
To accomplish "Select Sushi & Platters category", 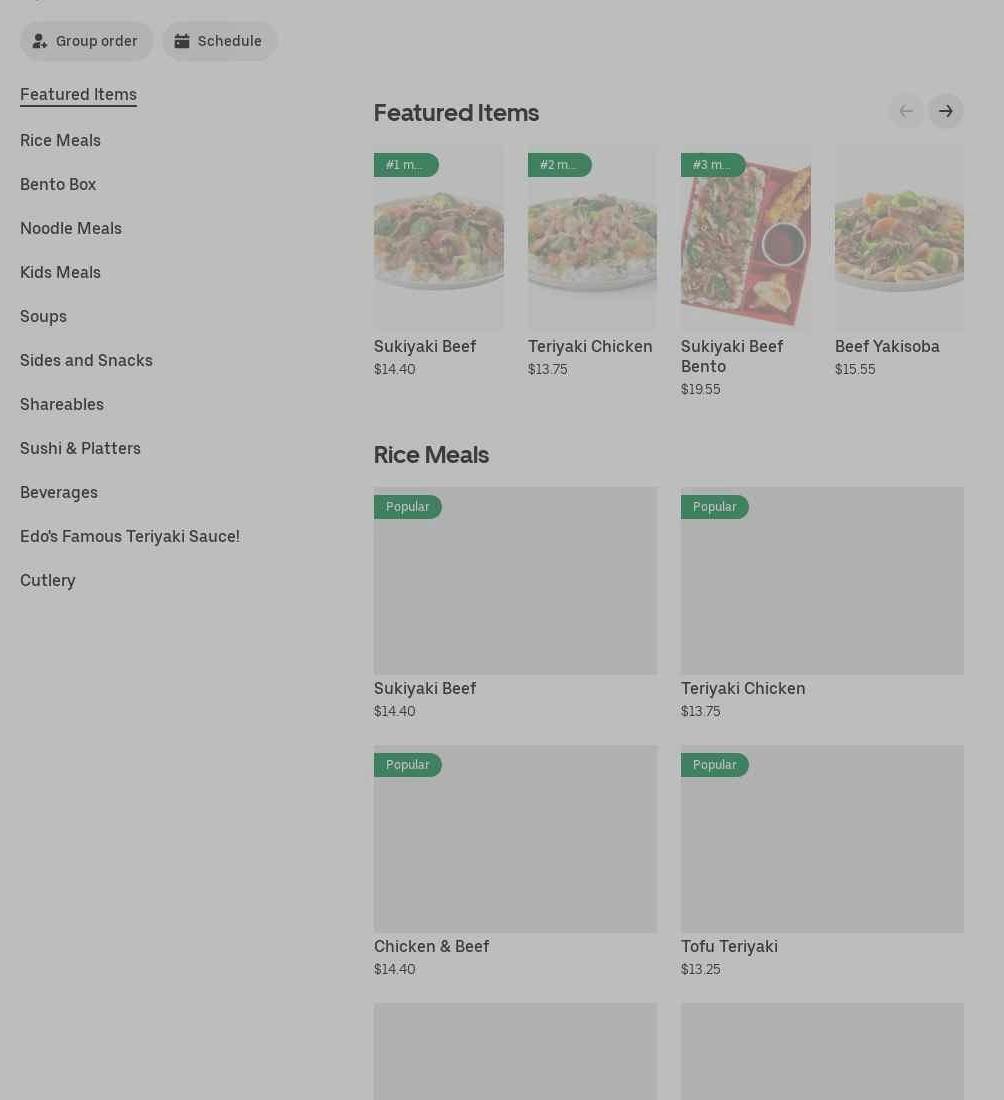I will 81,448.
